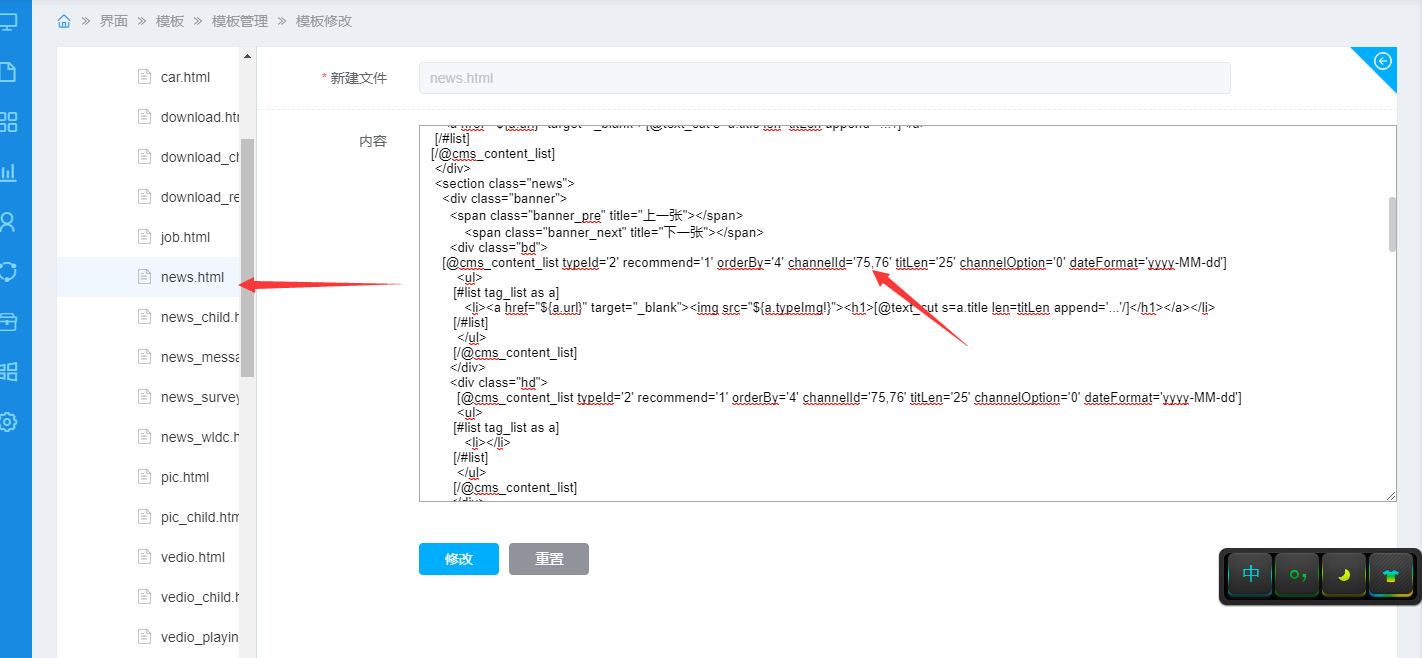The height and width of the screenshot is (658, 1422).
Task: Open the monitor icon in left sidebar
Action: click(x=8, y=22)
